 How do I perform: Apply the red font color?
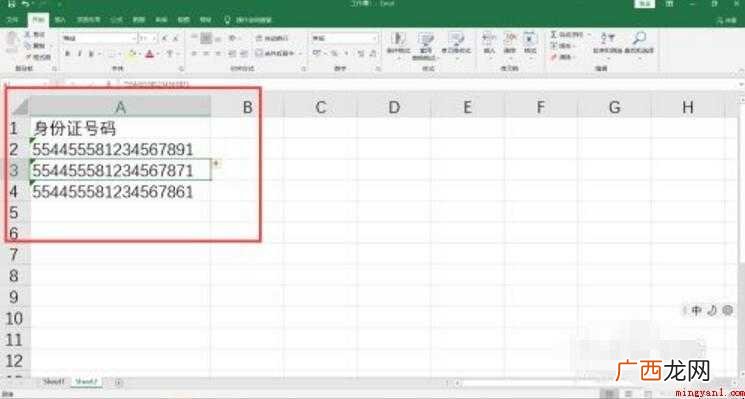click(149, 54)
